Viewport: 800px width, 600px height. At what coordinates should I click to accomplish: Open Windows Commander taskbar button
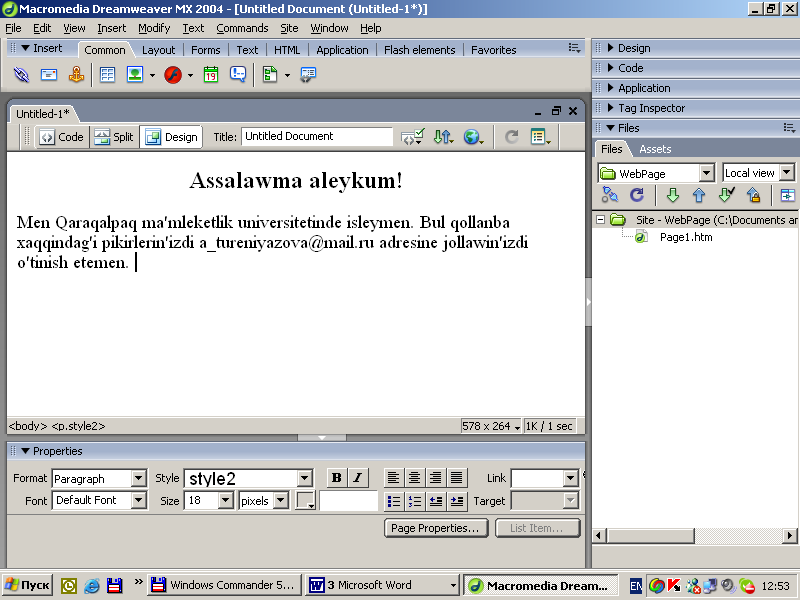pos(223,585)
